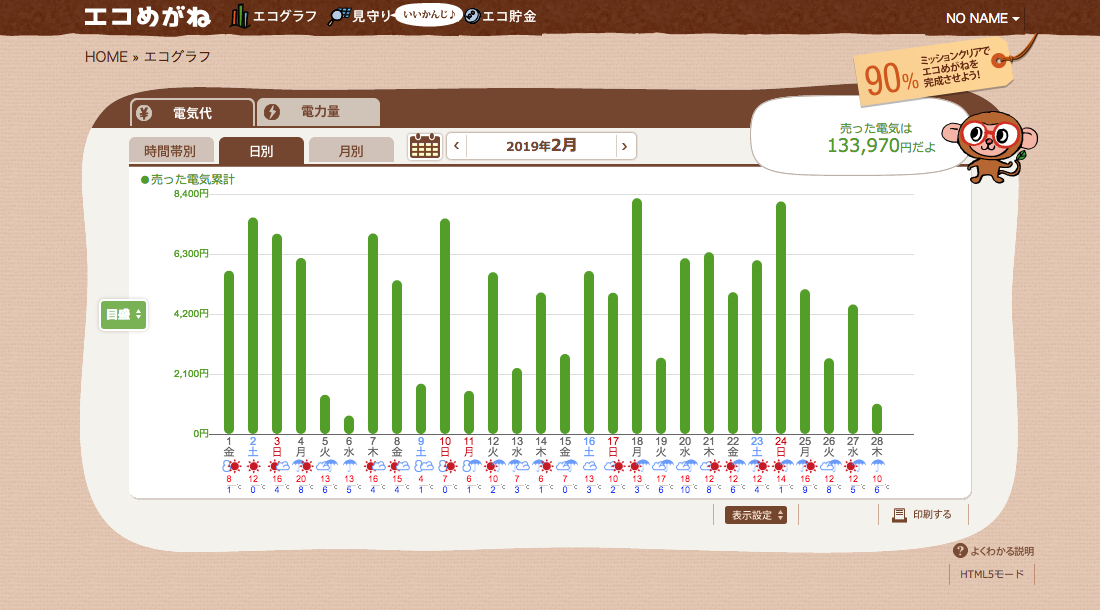The height and width of the screenshot is (610, 1100).
Task: Open the エコグラフ bar-chart icon in the header
Action: [240, 17]
